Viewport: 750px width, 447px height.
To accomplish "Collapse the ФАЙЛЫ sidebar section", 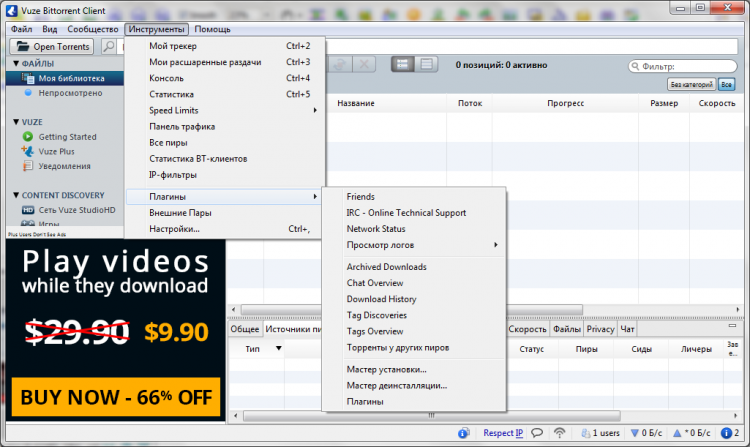I will click(x=16, y=64).
